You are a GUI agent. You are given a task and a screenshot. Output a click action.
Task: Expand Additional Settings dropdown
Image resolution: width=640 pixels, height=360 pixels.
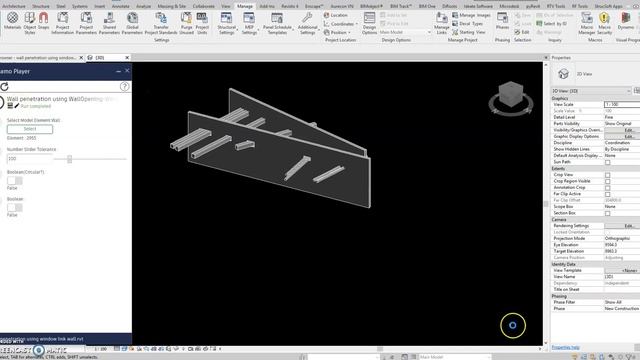pos(307,22)
